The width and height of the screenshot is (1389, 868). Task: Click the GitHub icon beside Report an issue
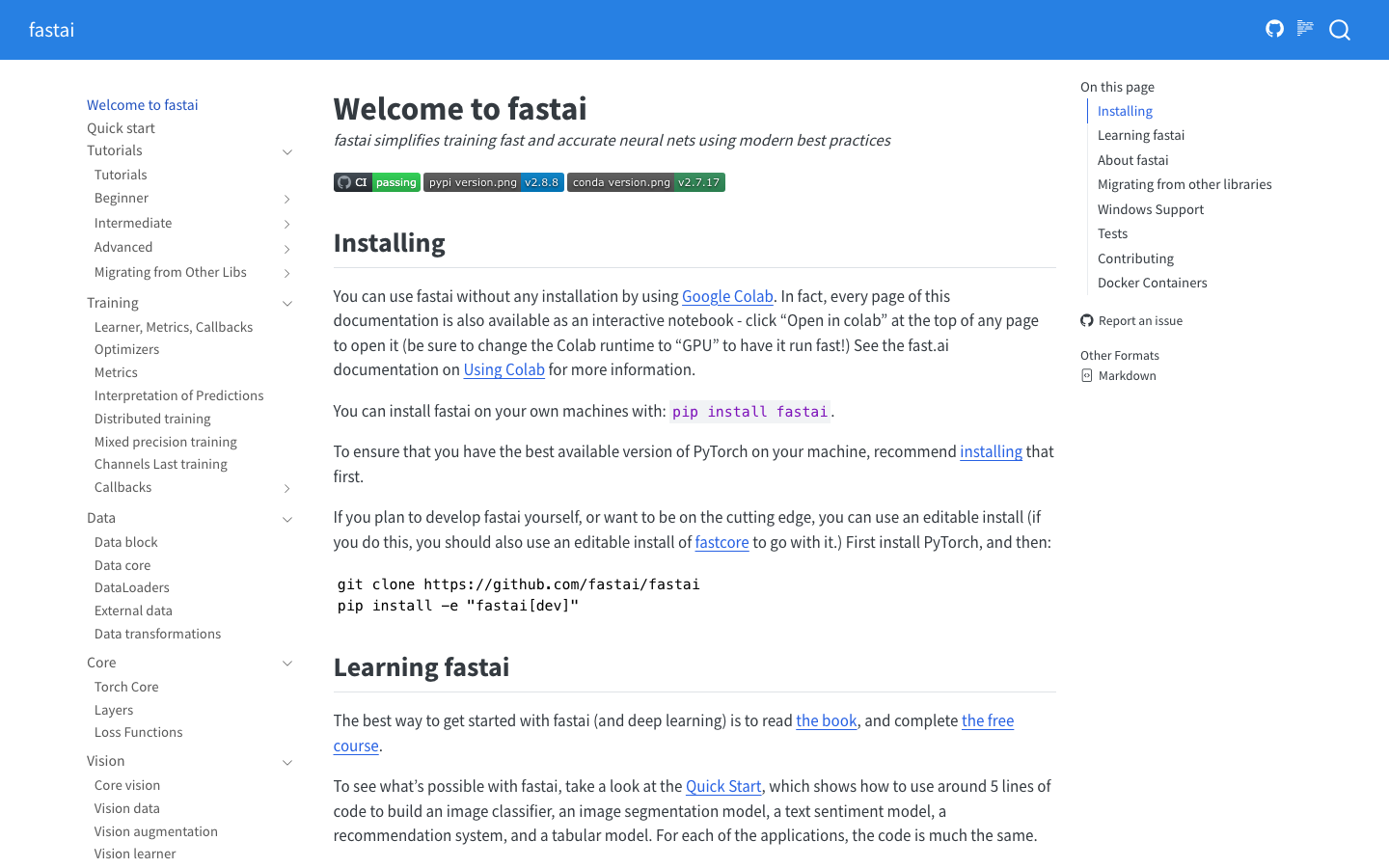[1087, 320]
